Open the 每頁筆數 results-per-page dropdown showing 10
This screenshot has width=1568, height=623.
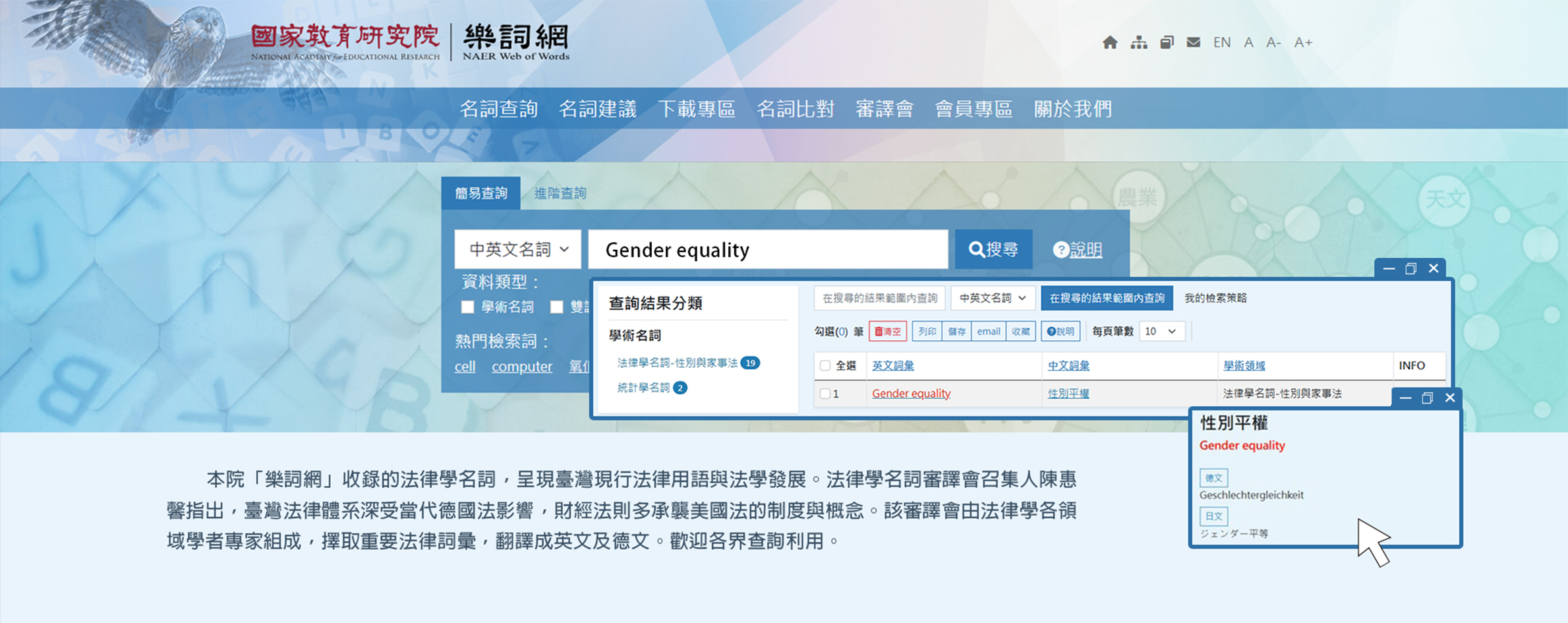point(1162,331)
